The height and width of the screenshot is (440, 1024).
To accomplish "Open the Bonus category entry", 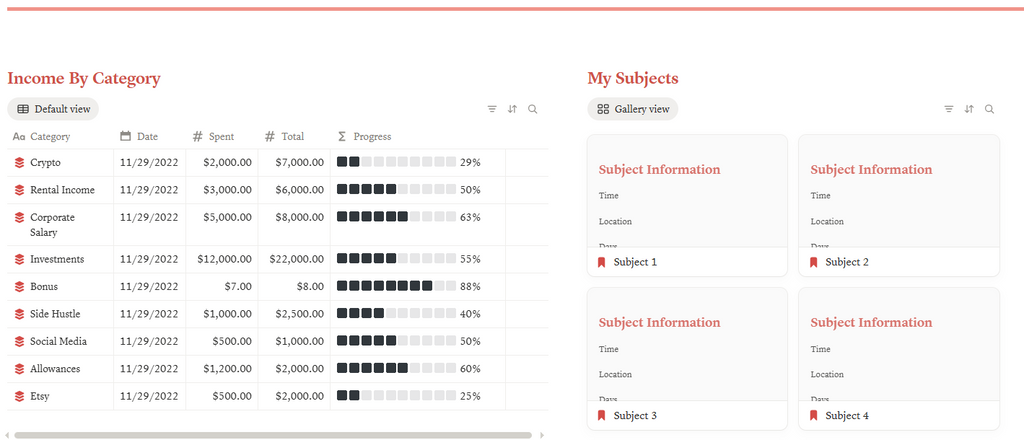I will pyautogui.click(x=44, y=287).
